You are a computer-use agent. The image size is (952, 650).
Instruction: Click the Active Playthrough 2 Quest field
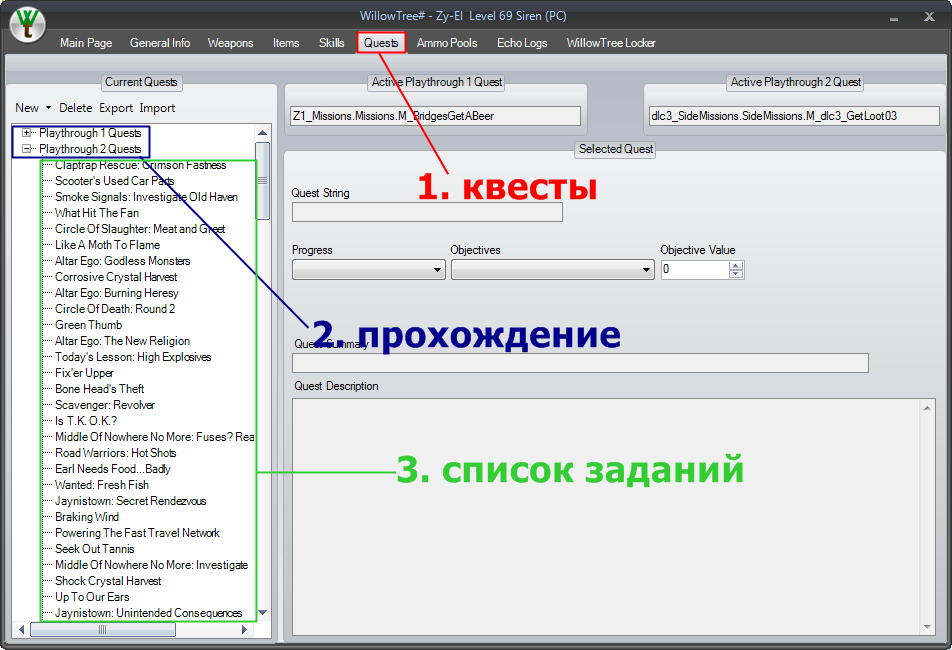794,116
